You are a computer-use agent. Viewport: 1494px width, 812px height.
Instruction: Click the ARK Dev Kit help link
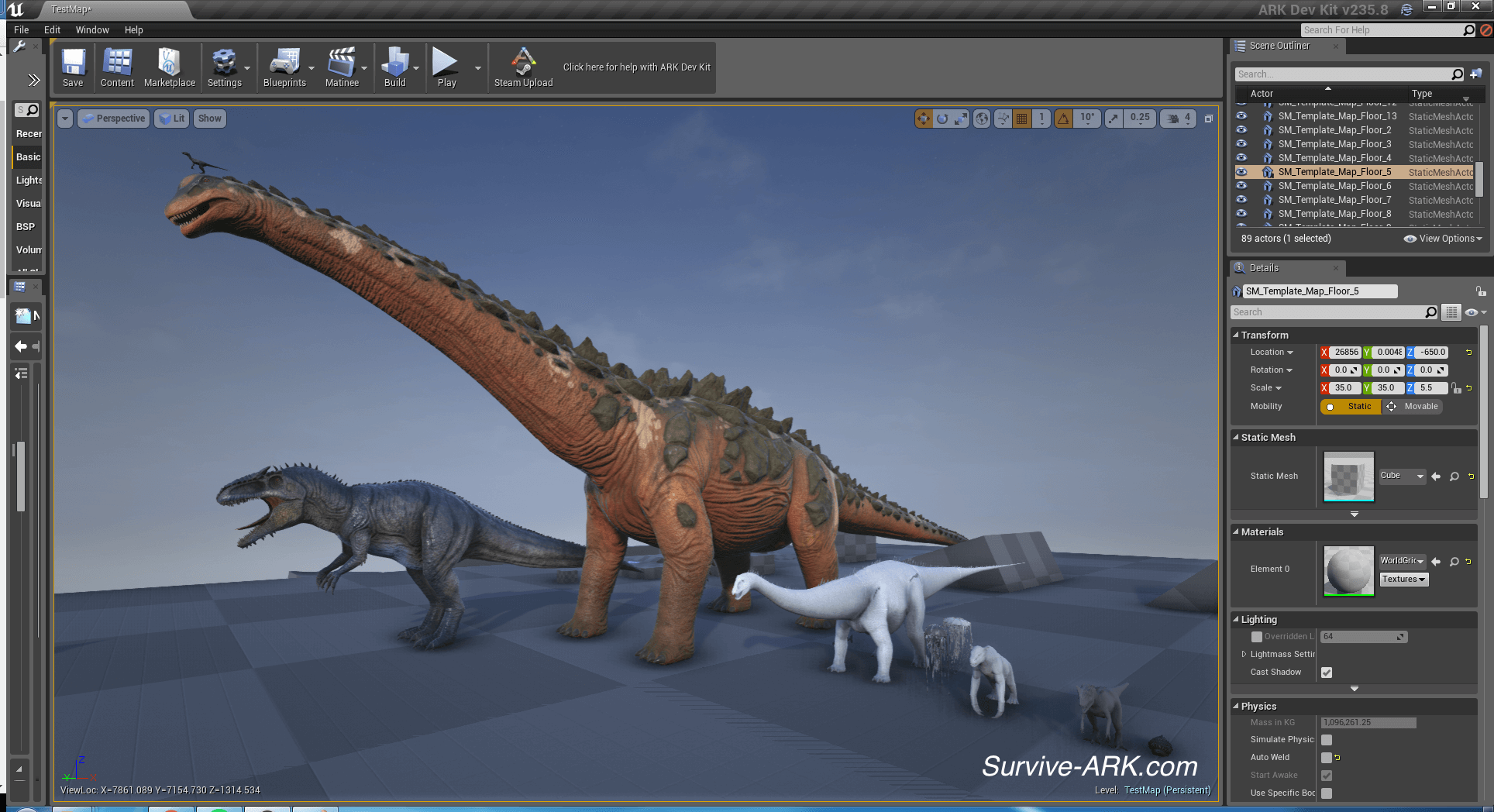[636, 67]
